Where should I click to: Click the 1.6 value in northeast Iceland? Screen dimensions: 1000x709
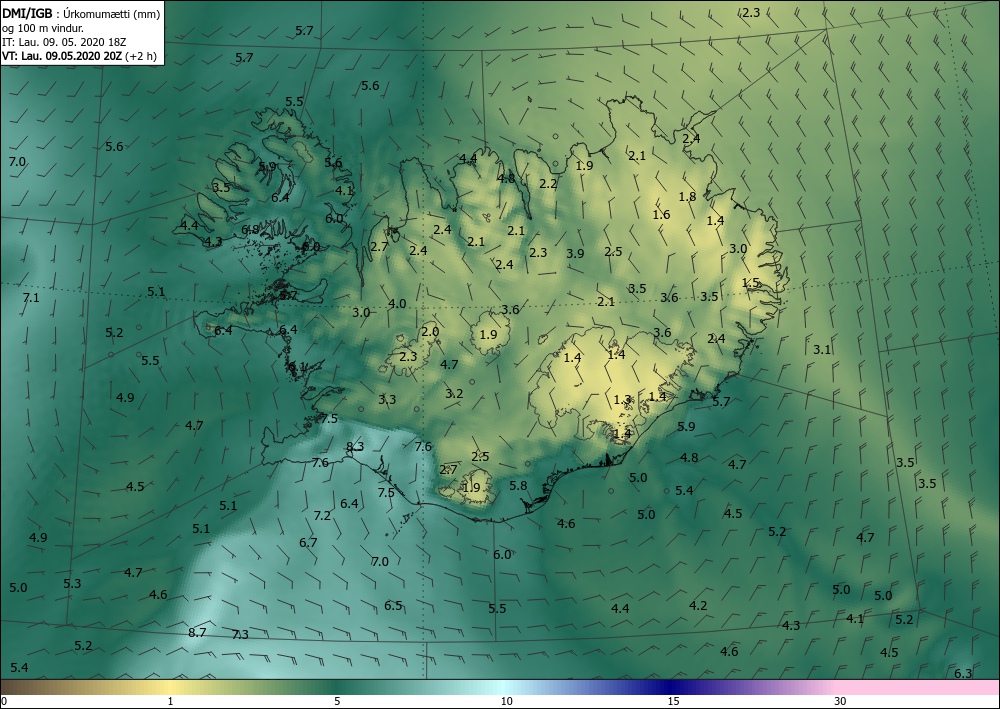661,214
